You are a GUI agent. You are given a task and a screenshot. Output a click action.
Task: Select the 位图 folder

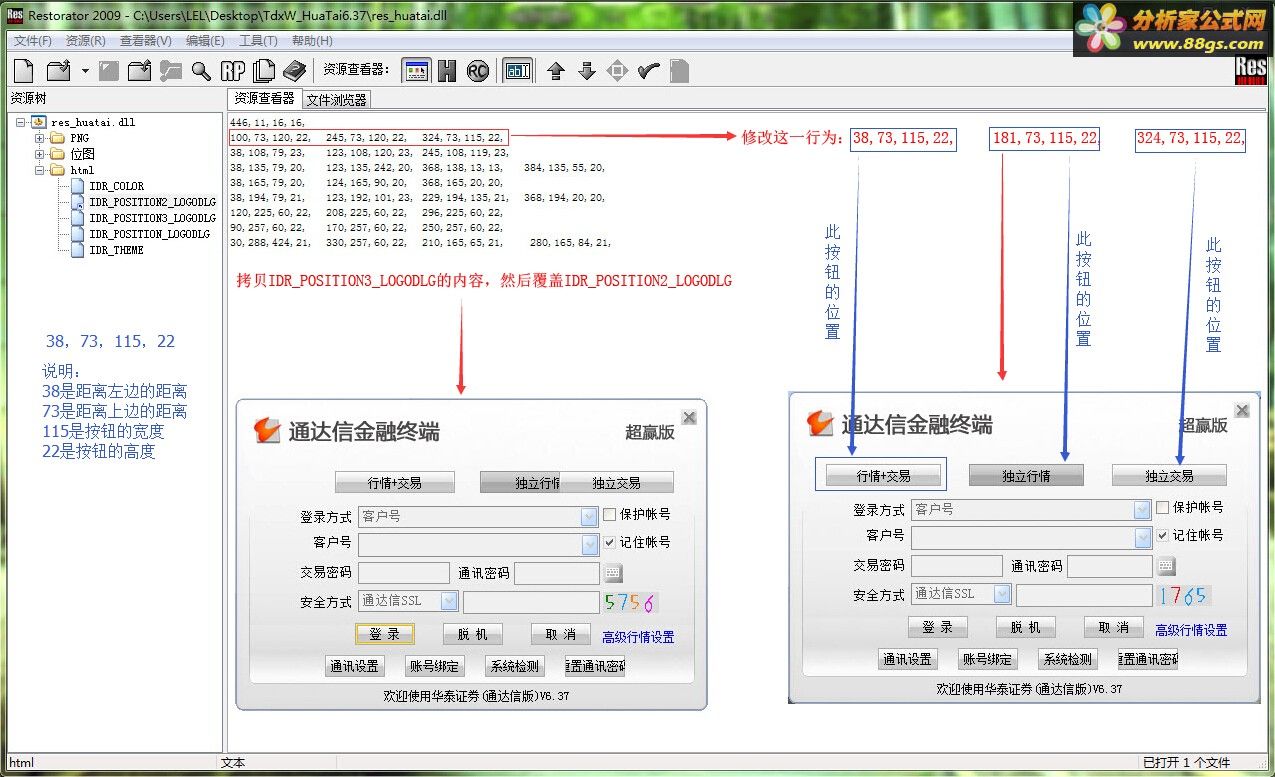82,154
